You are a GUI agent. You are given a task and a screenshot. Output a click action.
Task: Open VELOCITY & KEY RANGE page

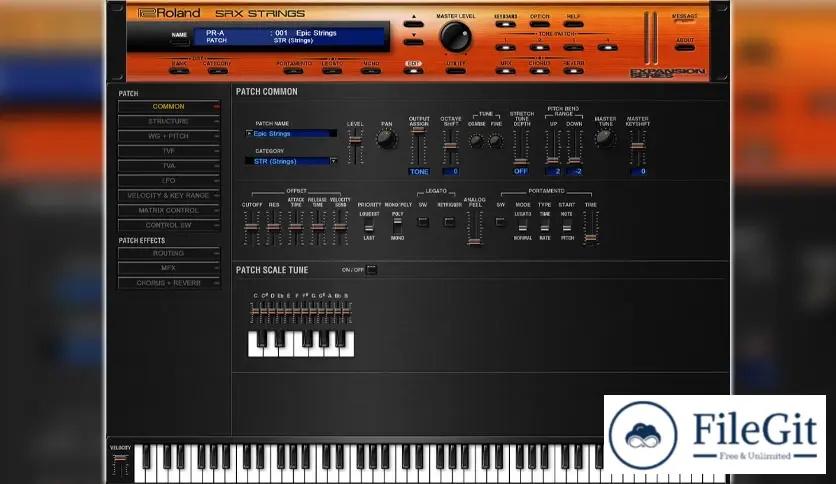point(168,196)
